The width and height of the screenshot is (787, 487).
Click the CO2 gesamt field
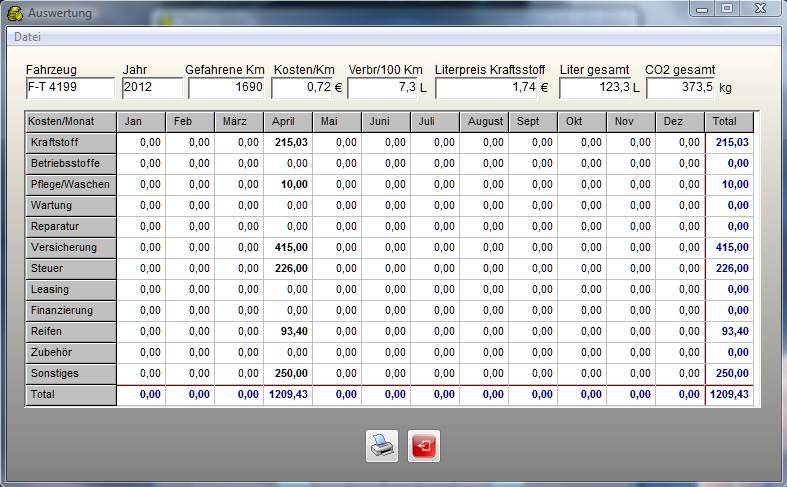pos(680,88)
